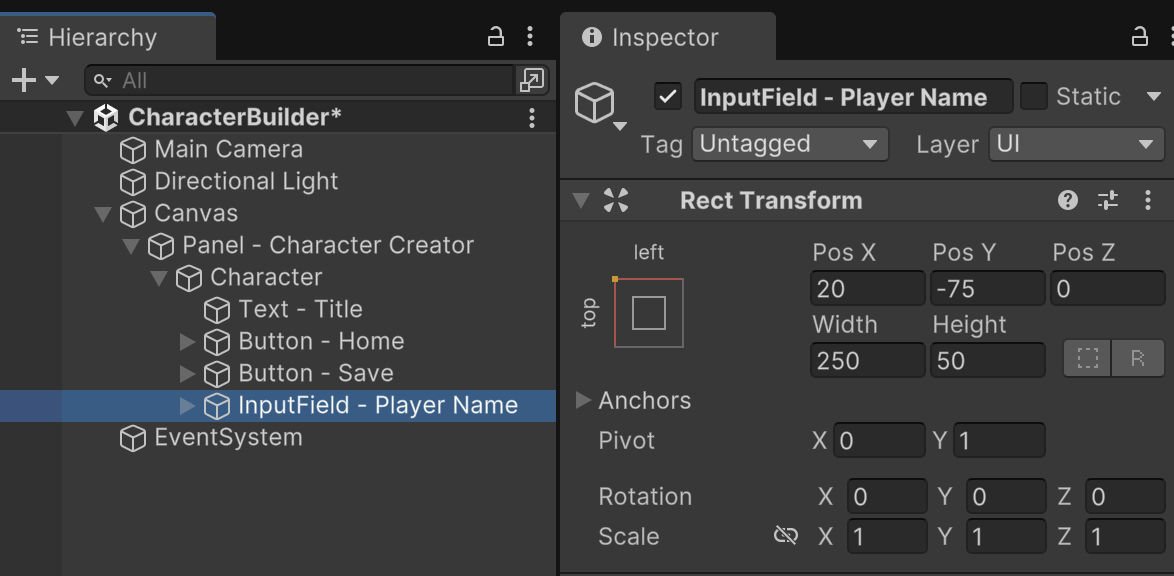Expand the Anchors section
Screen dimensions: 1174x576
[583, 401]
